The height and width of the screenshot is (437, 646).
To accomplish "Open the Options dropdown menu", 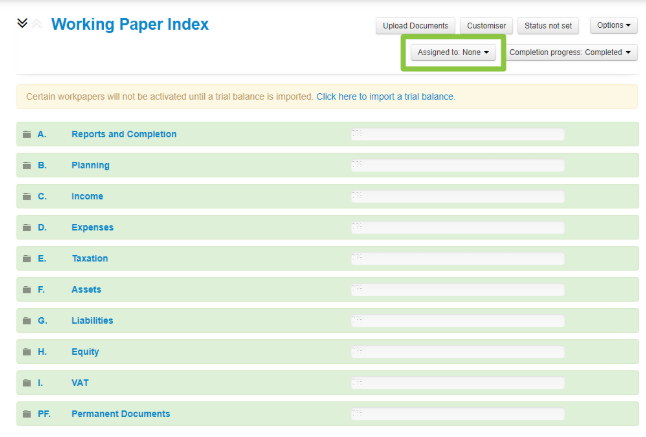I will [x=613, y=25].
